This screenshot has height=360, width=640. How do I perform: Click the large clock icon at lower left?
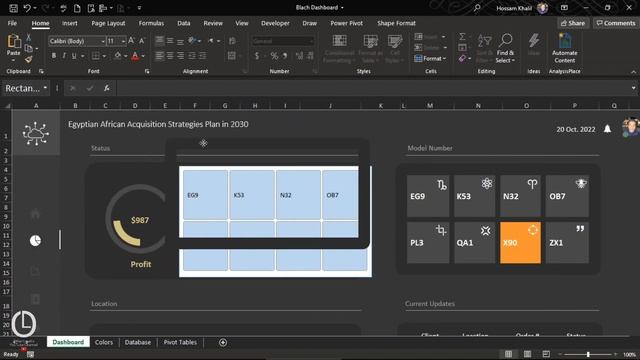click(x=24, y=324)
